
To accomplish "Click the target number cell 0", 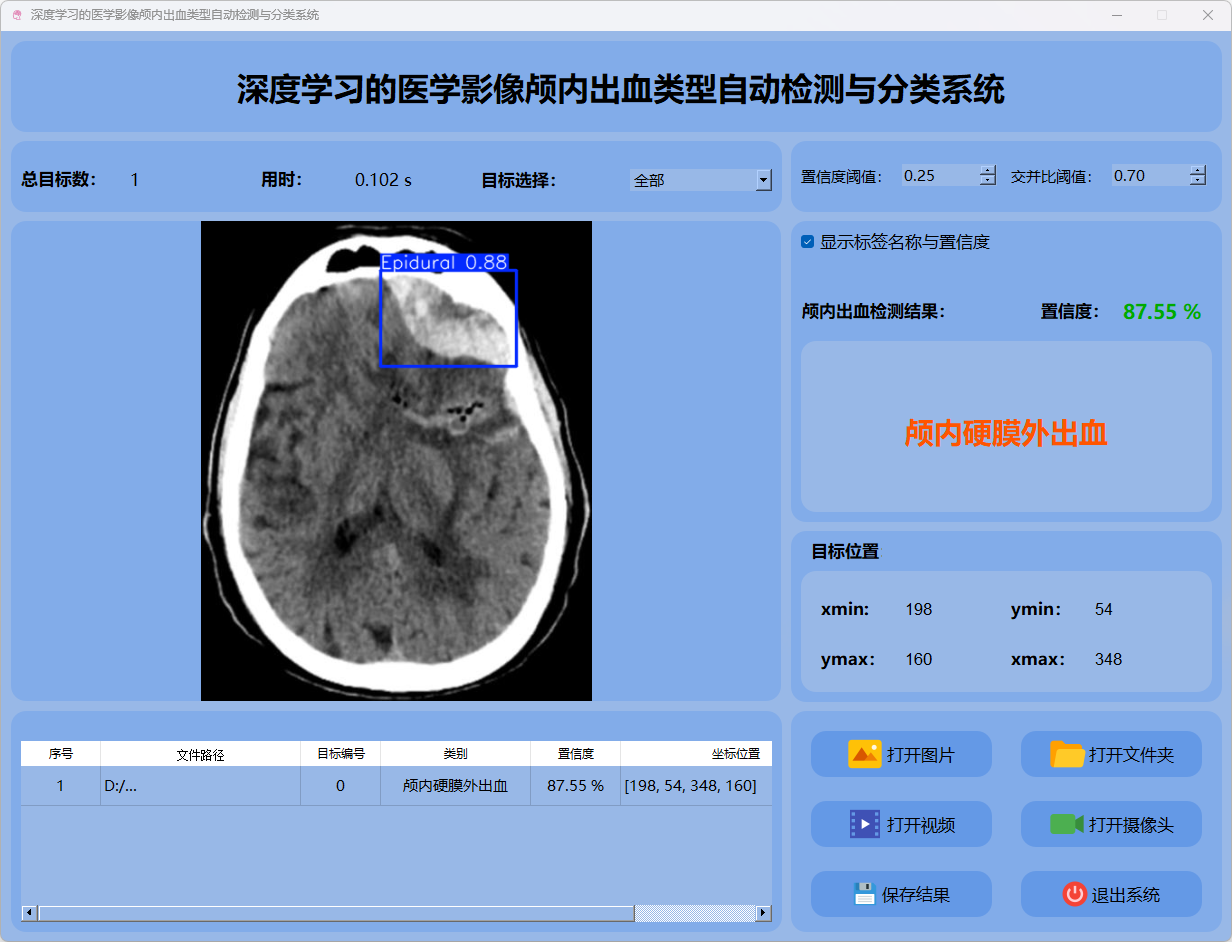I will (341, 786).
